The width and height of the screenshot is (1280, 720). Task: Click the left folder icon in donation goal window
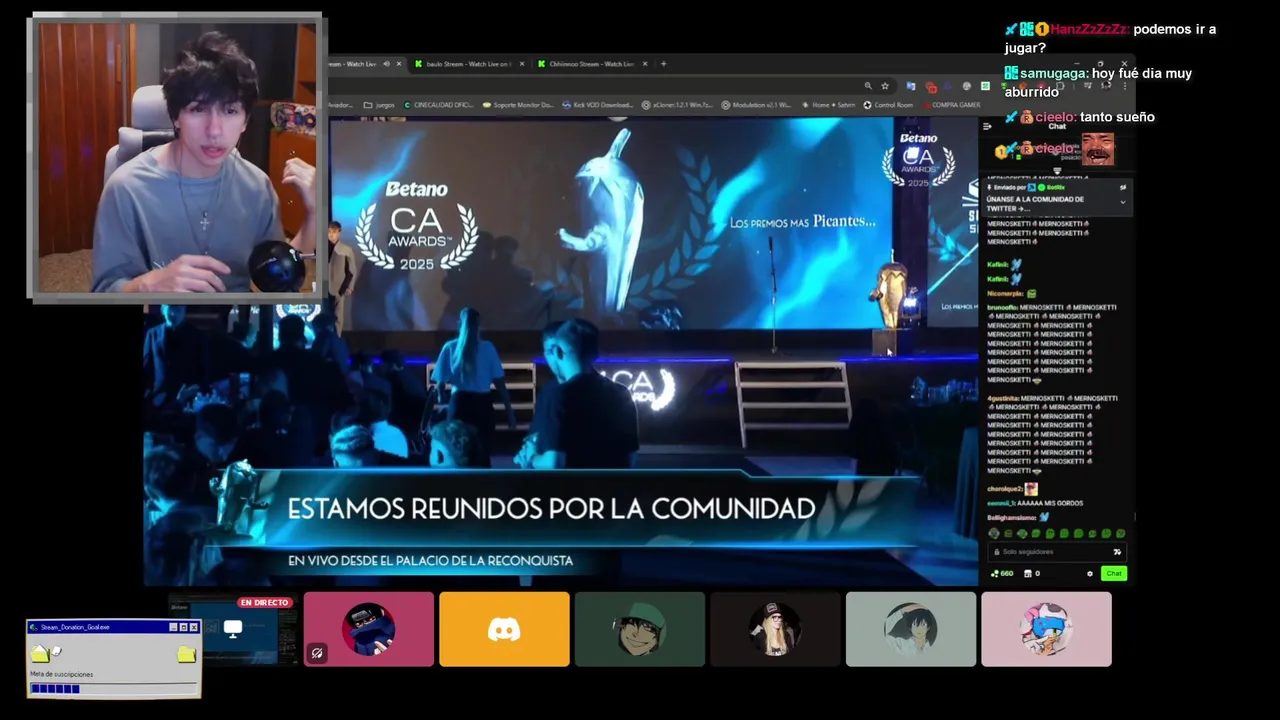point(40,654)
